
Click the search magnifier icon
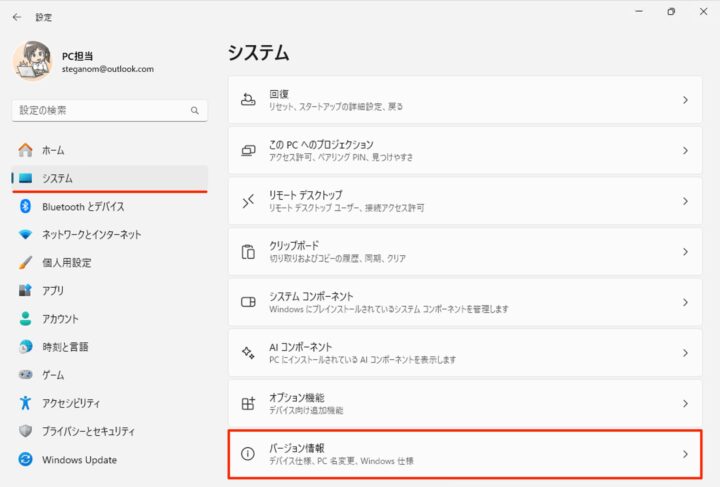[195, 111]
